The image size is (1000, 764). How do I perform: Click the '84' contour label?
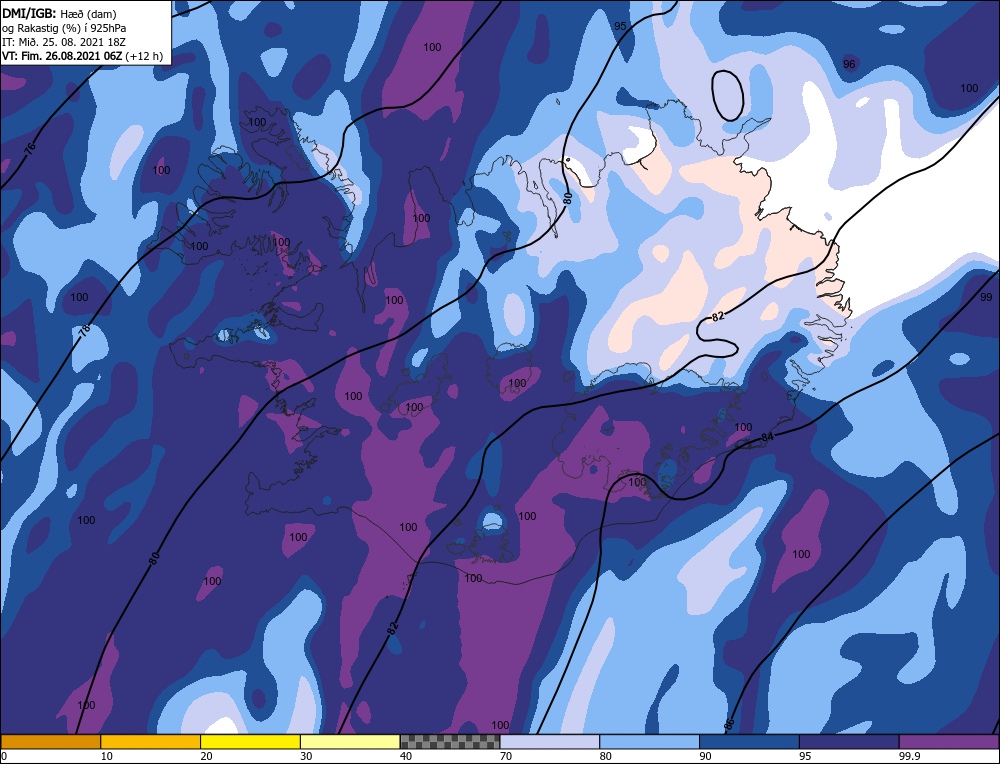[767, 437]
